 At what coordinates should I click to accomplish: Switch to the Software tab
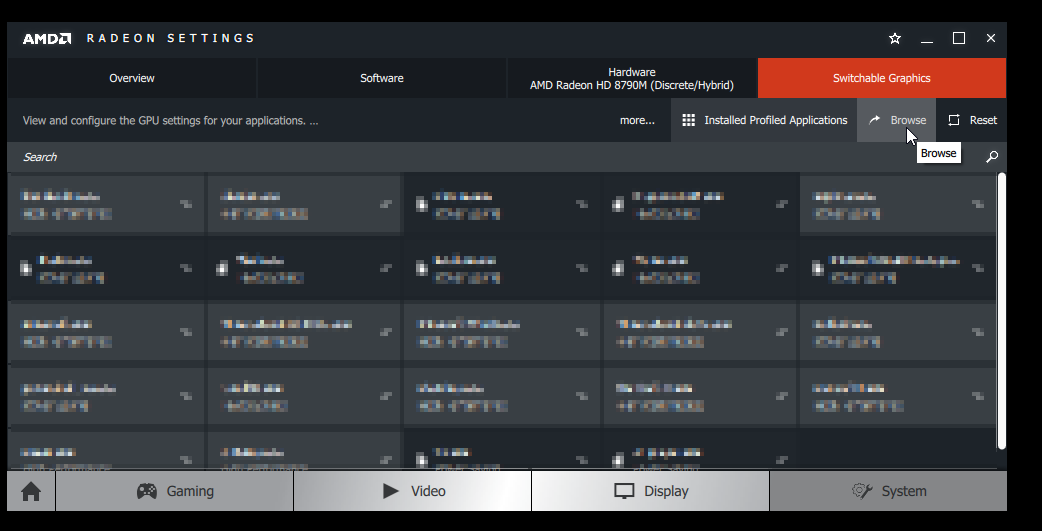(381, 78)
